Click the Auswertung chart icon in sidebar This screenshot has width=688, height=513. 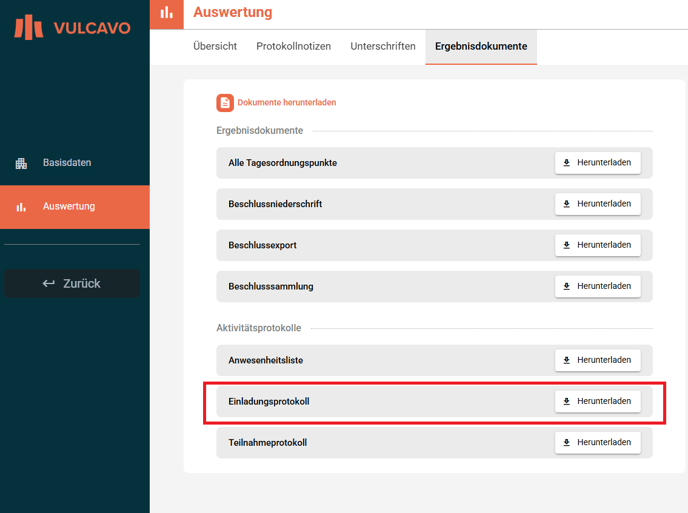click(21, 207)
